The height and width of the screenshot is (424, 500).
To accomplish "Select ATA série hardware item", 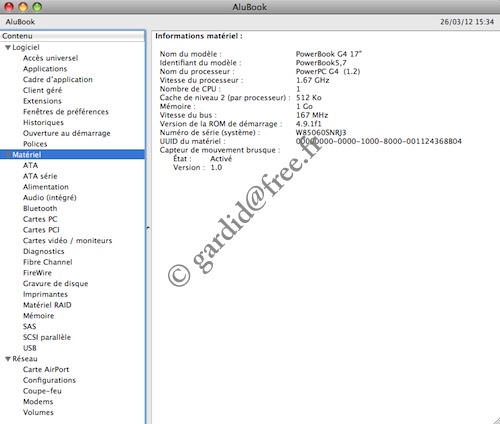I will coord(40,176).
